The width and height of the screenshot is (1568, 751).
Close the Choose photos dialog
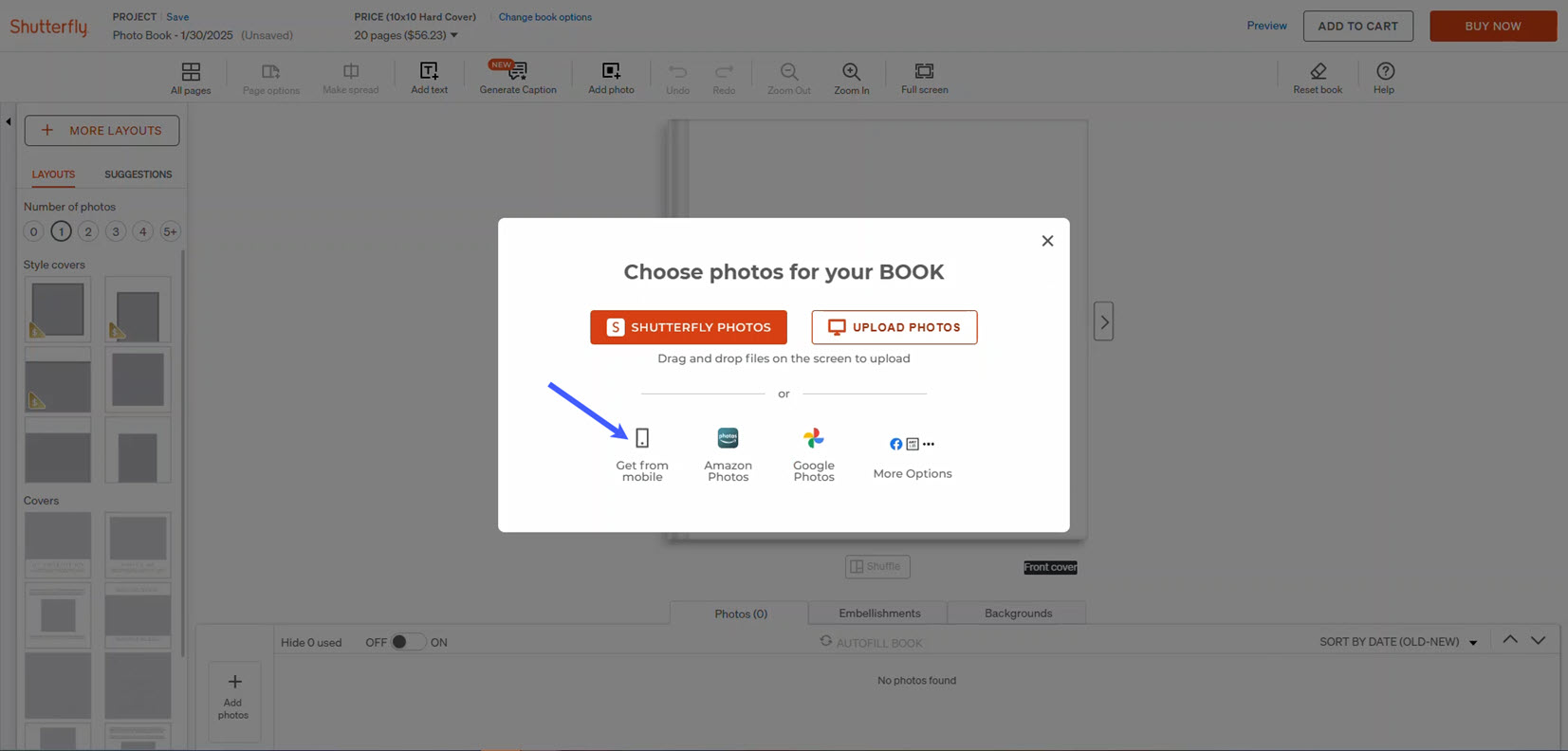click(1047, 241)
